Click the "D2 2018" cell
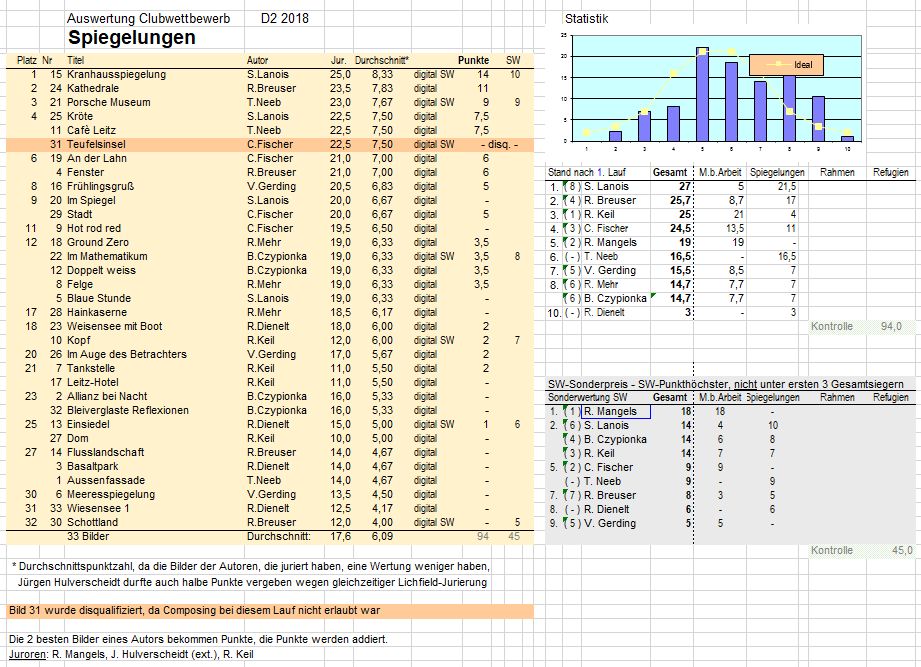921x667 pixels. click(285, 19)
